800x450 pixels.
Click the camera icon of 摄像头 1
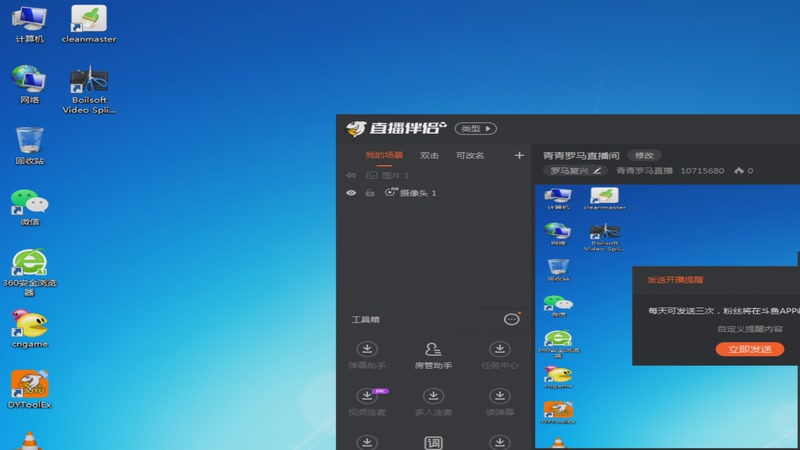pos(390,192)
